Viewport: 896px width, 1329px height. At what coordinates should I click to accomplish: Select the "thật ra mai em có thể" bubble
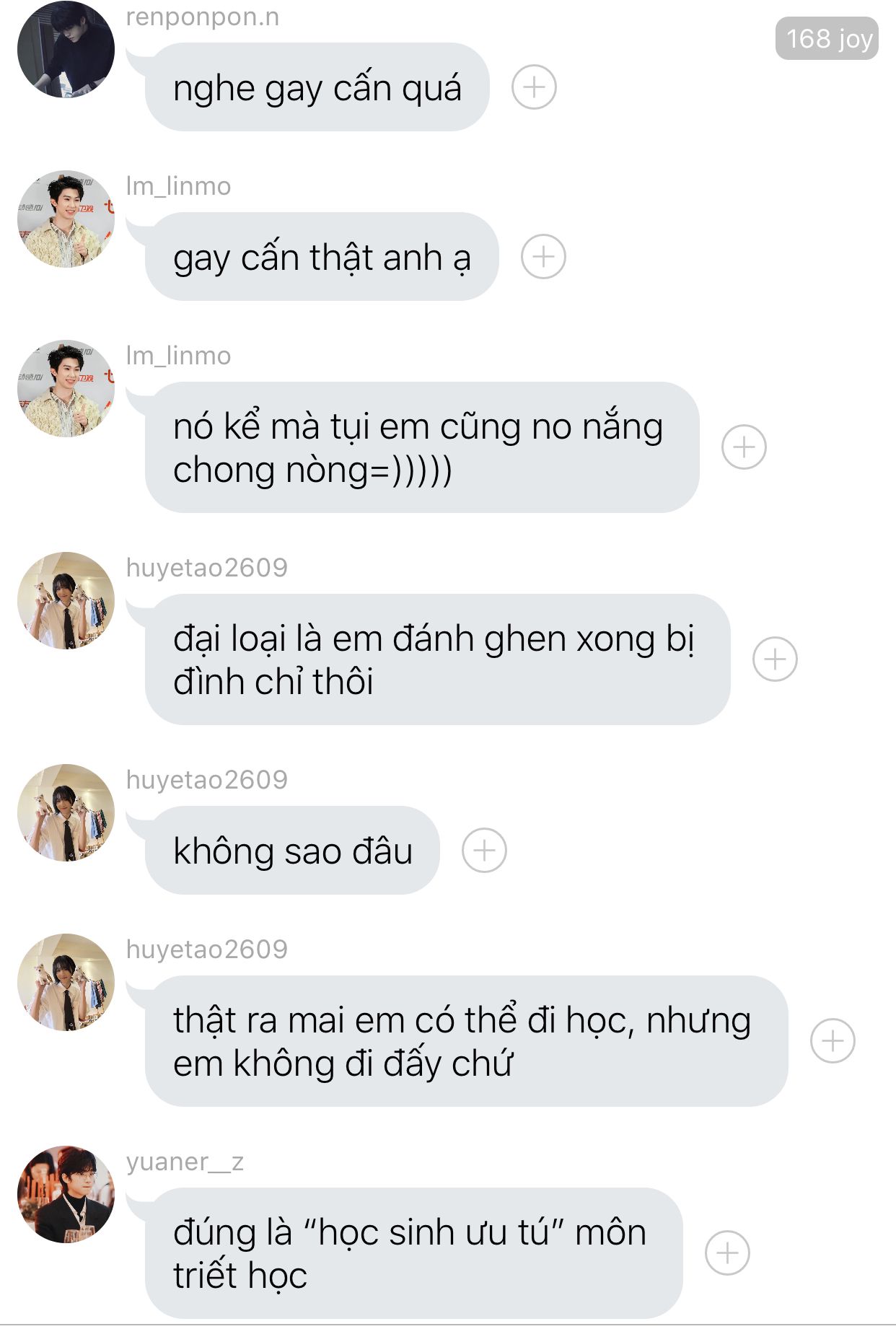(x=466, y=1041)
